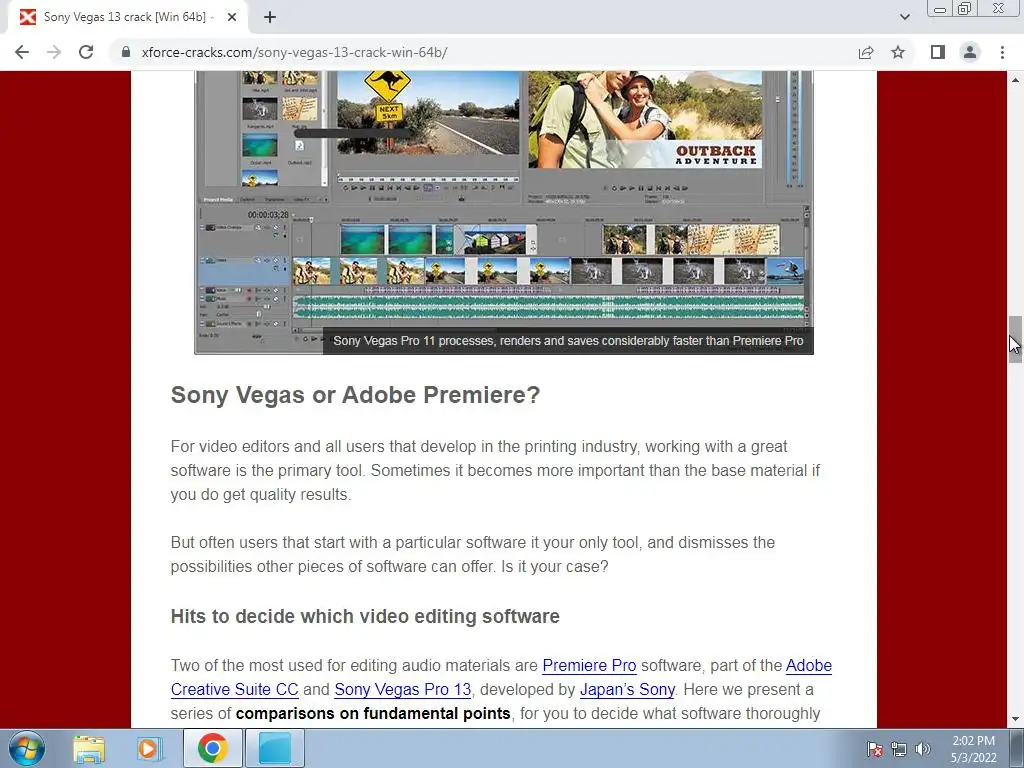Open the Chrome profile menu
Viewport: 1024px width, 768px height.
970,52
